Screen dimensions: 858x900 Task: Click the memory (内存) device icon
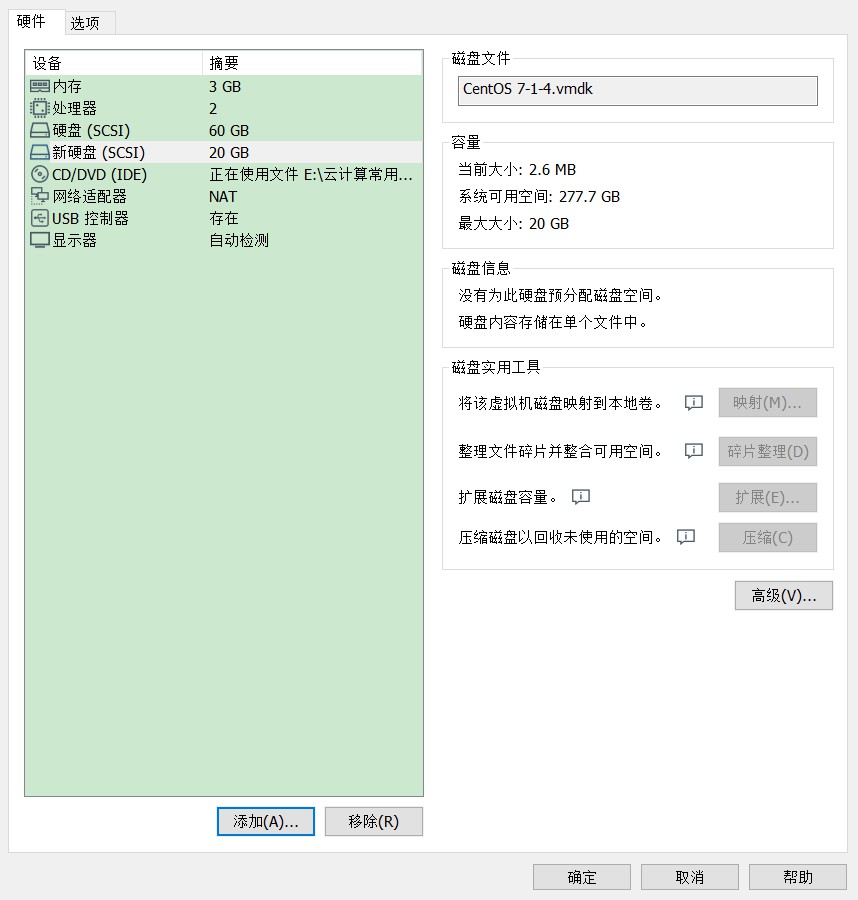40,87
